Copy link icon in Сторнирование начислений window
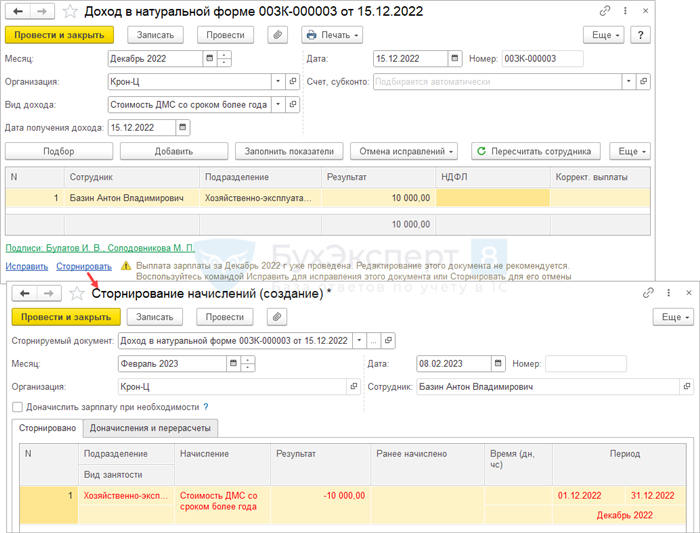 648,293
